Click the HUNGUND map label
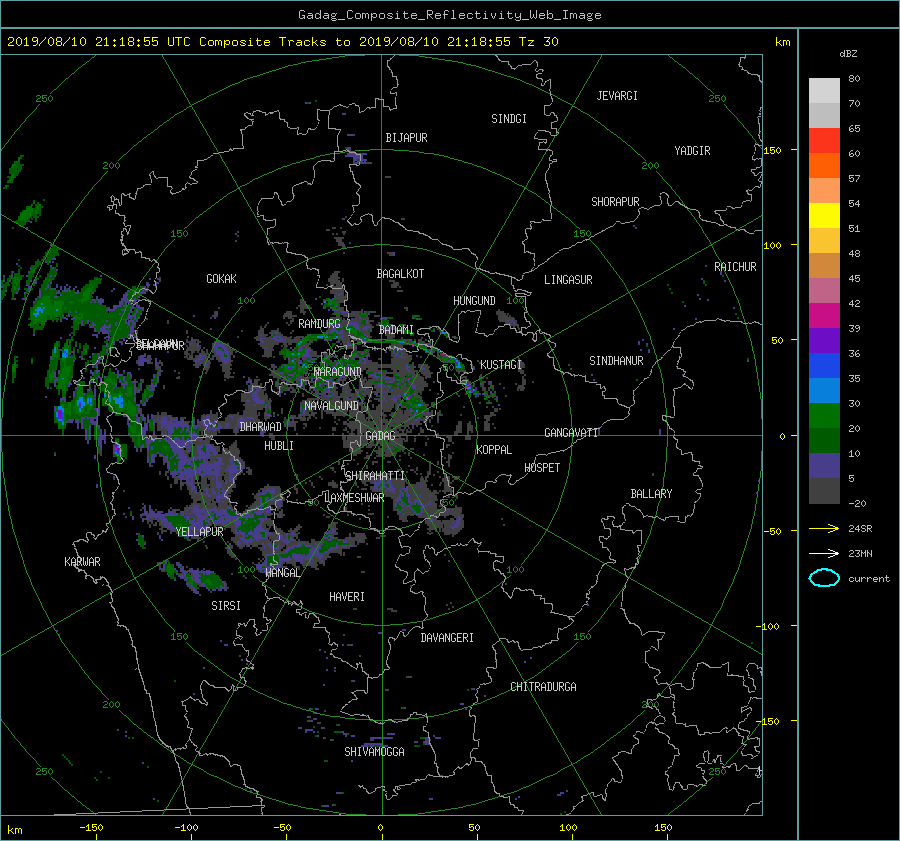Viewport: 900px width, 841px height. click(474, 301)
